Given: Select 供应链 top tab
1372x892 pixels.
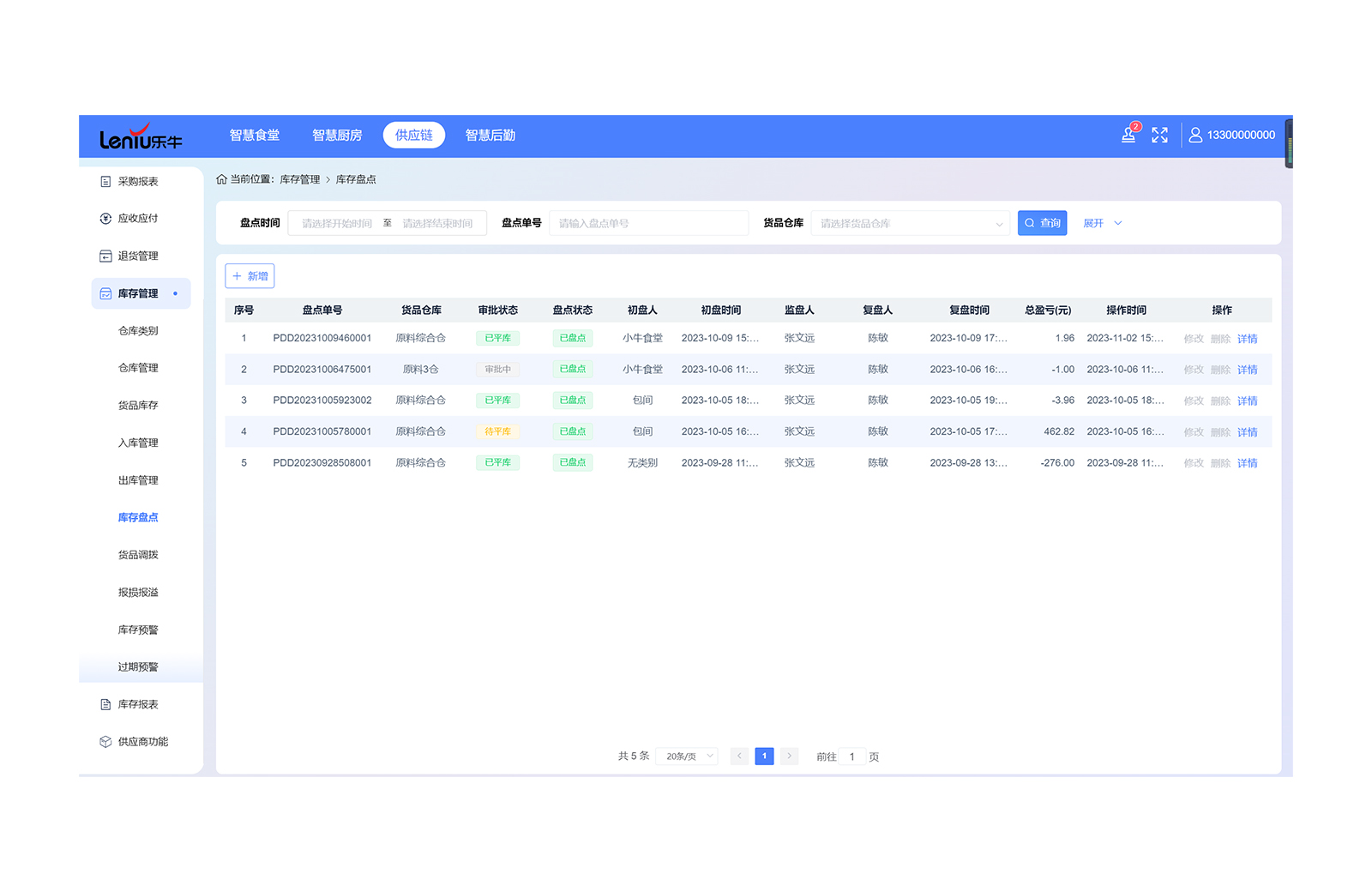Looking at the screenshot, I should 414,136.
